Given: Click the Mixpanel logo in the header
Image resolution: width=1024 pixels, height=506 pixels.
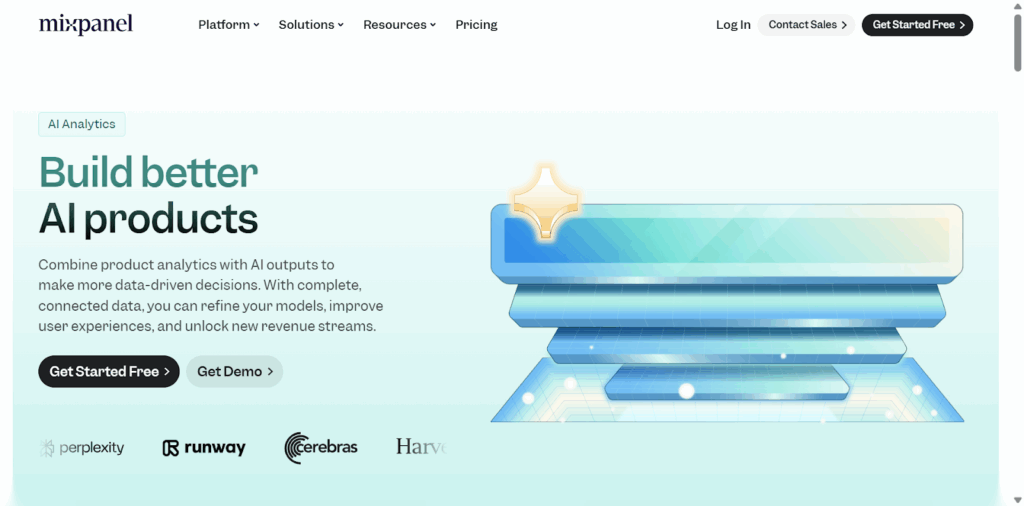Looking at the screenshot, I should pyautogui.click(x=85, y=24).
